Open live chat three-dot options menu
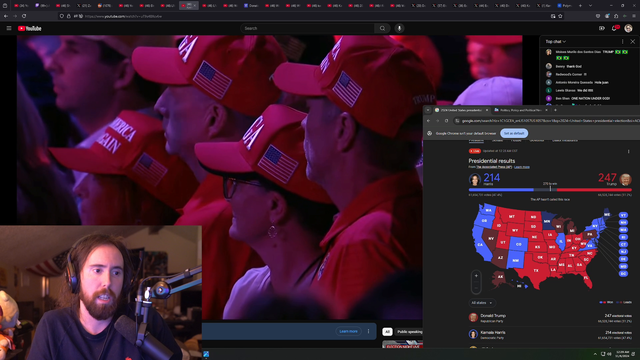 (x=622, y=42)
